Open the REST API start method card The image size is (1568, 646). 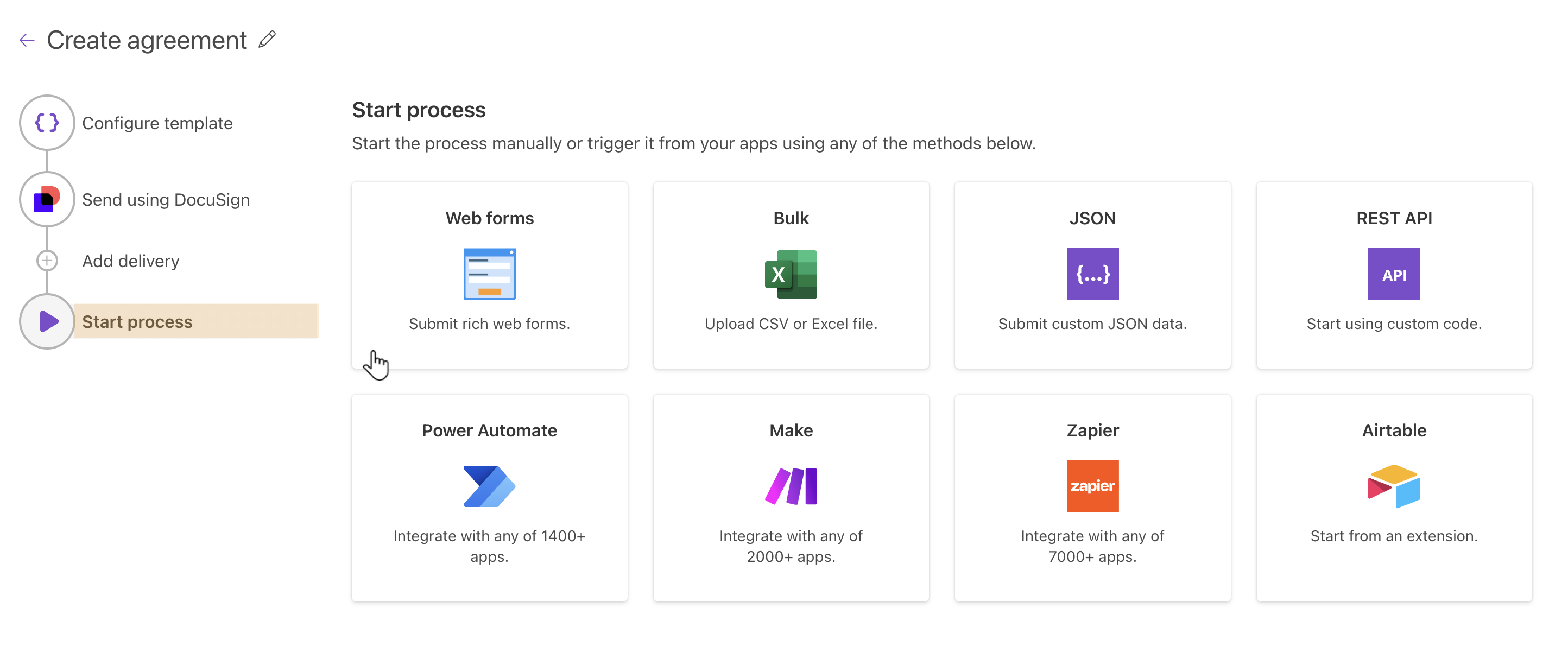point(1394,275)
